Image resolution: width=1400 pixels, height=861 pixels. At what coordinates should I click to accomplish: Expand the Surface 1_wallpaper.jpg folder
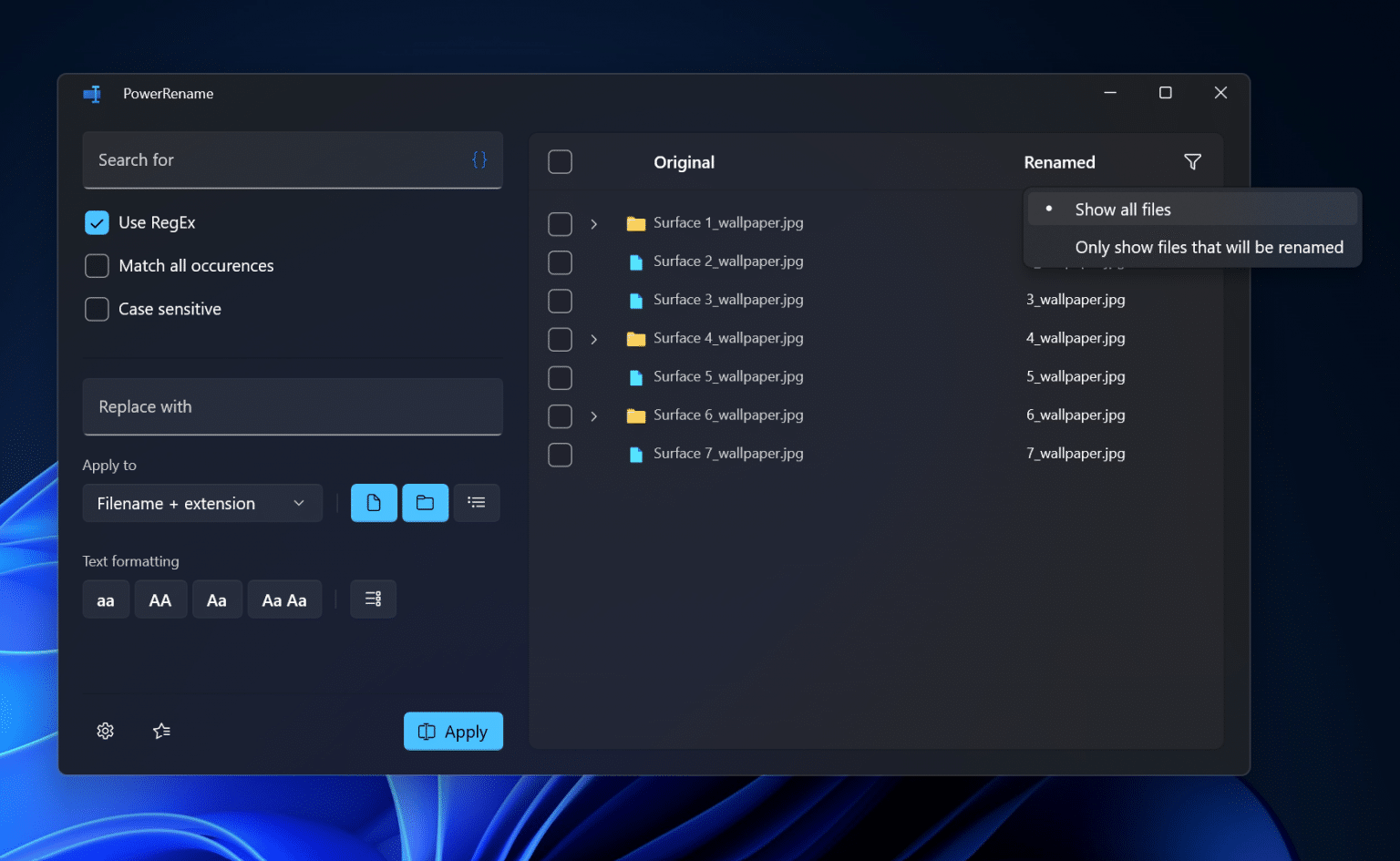(x=594, y=224)
